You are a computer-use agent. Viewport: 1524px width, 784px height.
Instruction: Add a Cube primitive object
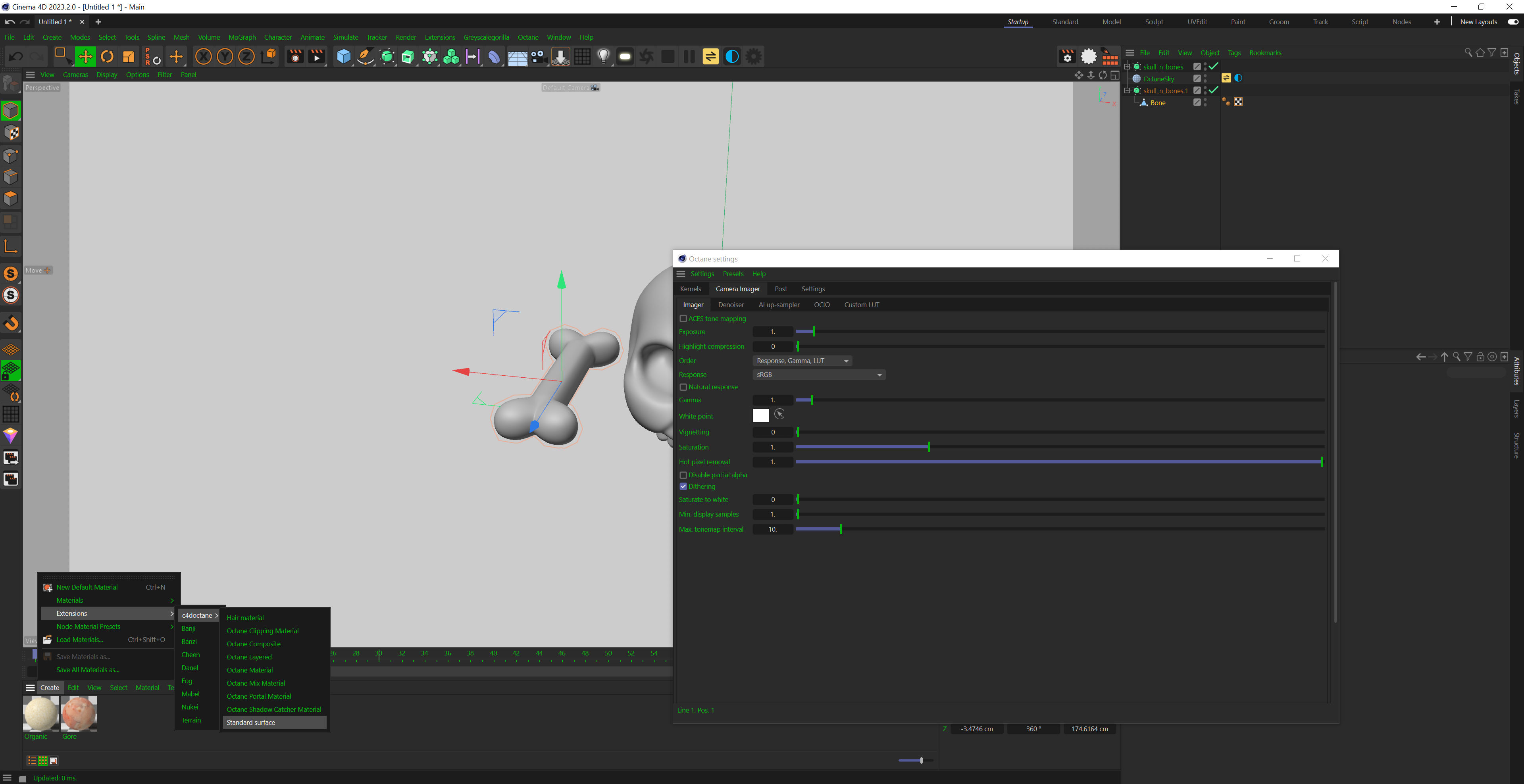click(343, 57)
